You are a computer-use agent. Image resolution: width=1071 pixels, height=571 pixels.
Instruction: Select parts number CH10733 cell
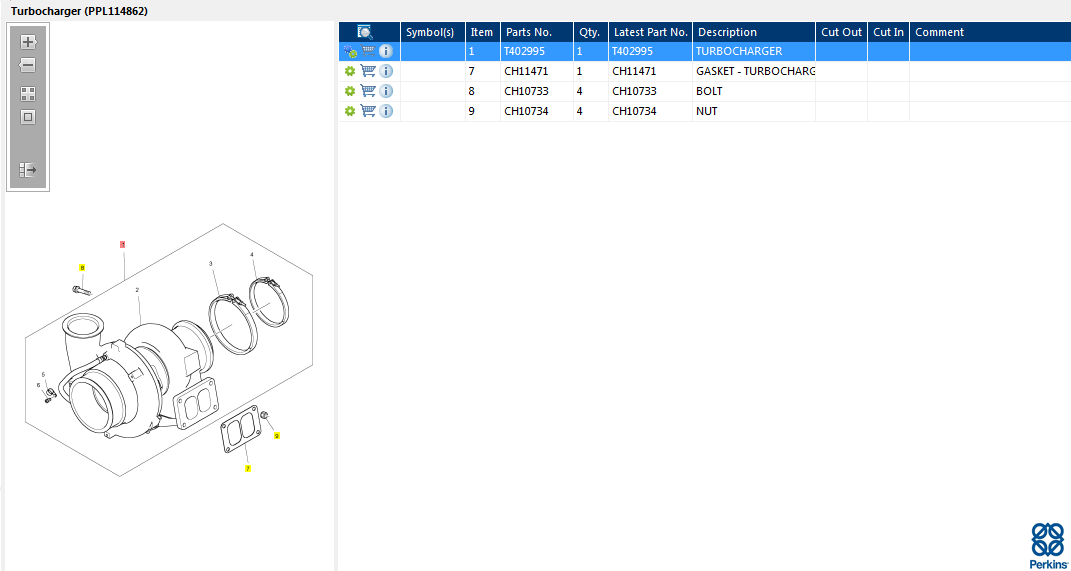pyautogui.click(x=537, y=91)
